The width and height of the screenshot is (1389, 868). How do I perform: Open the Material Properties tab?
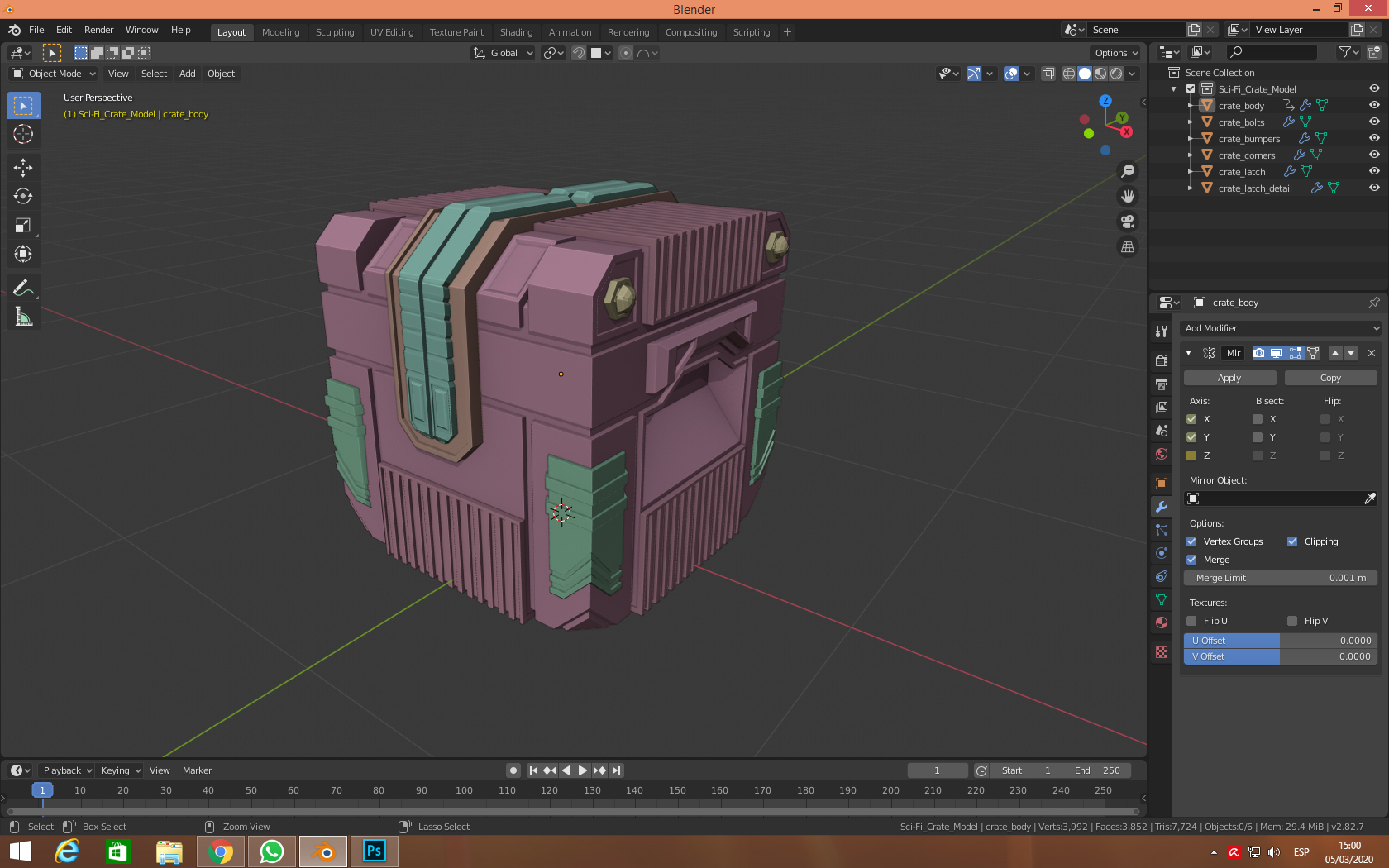click(x=1161, y=622)
